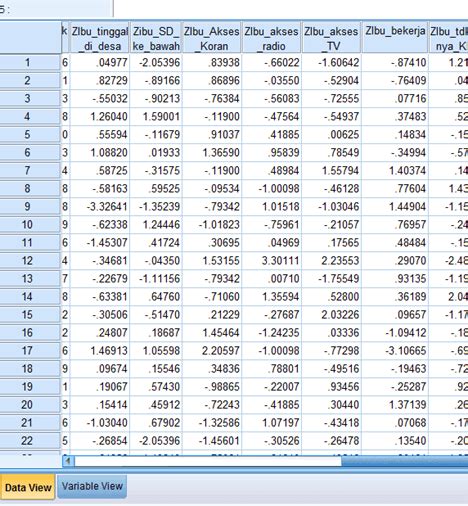468x506 pixels.
Task: Click cell value 1.36590 in row 6
Action: [x=212, y=153]
